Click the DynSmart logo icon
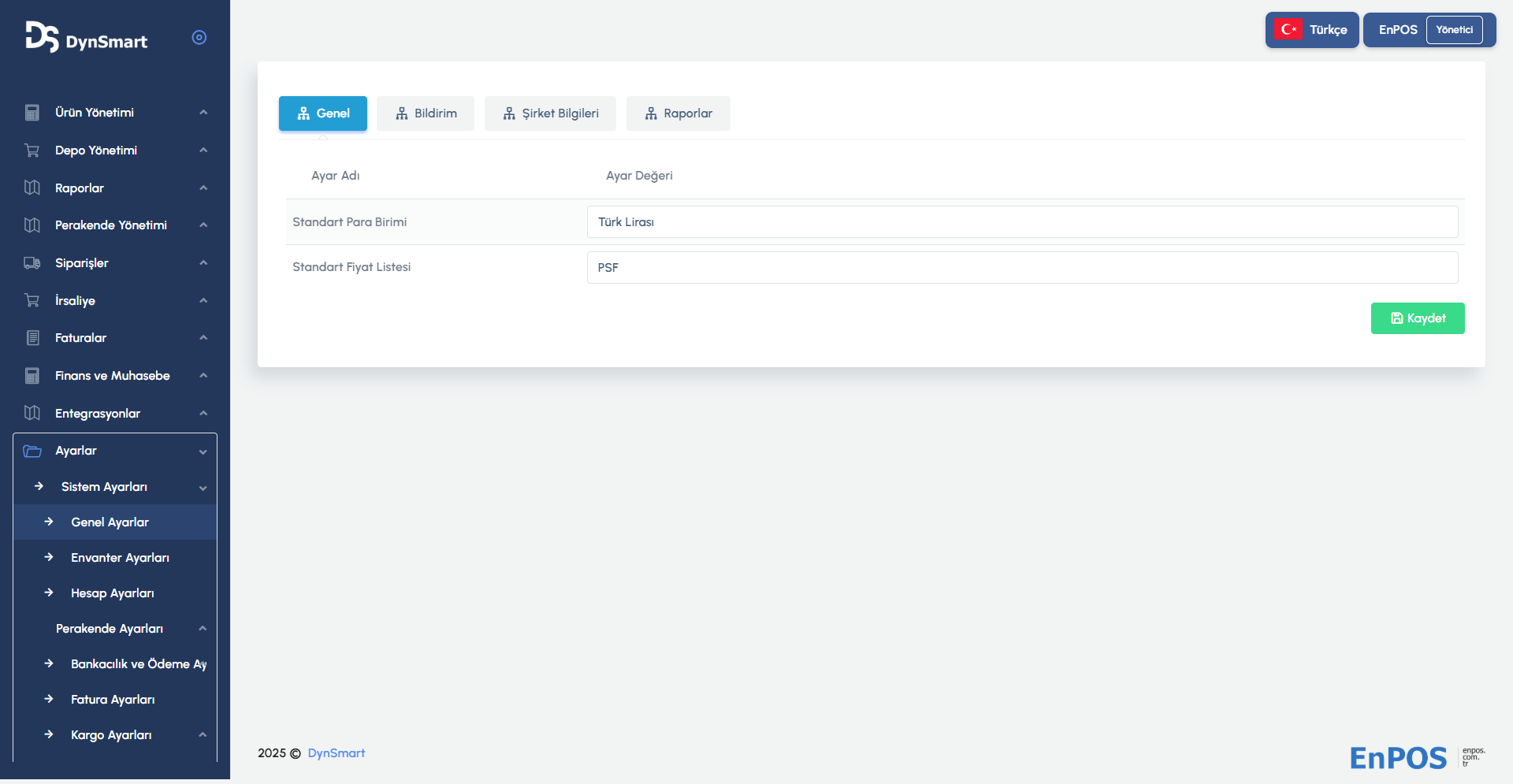The width and height of the screenshot is (1513, 784). point(42,37)
